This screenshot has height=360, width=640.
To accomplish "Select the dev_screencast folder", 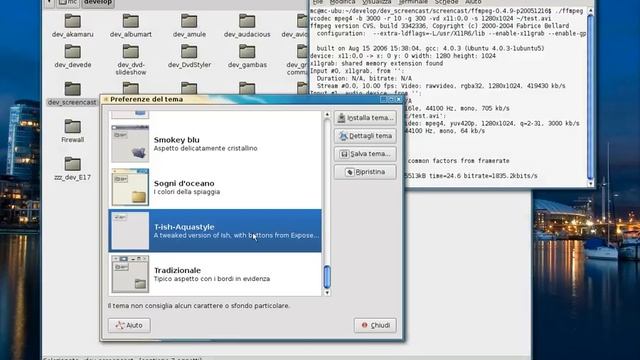I will pos(72,94).
